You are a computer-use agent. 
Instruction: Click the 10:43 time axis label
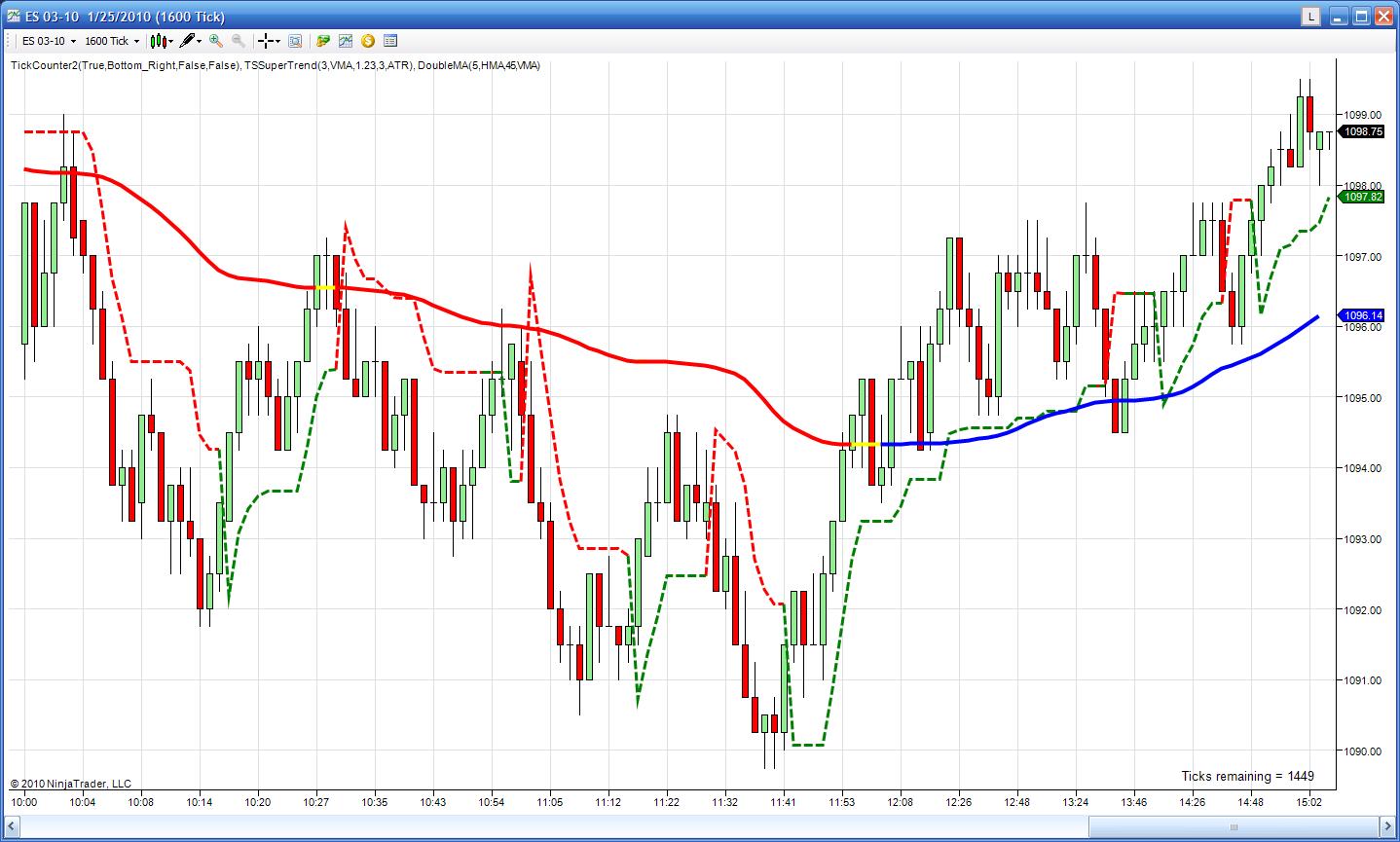point(433,803)
